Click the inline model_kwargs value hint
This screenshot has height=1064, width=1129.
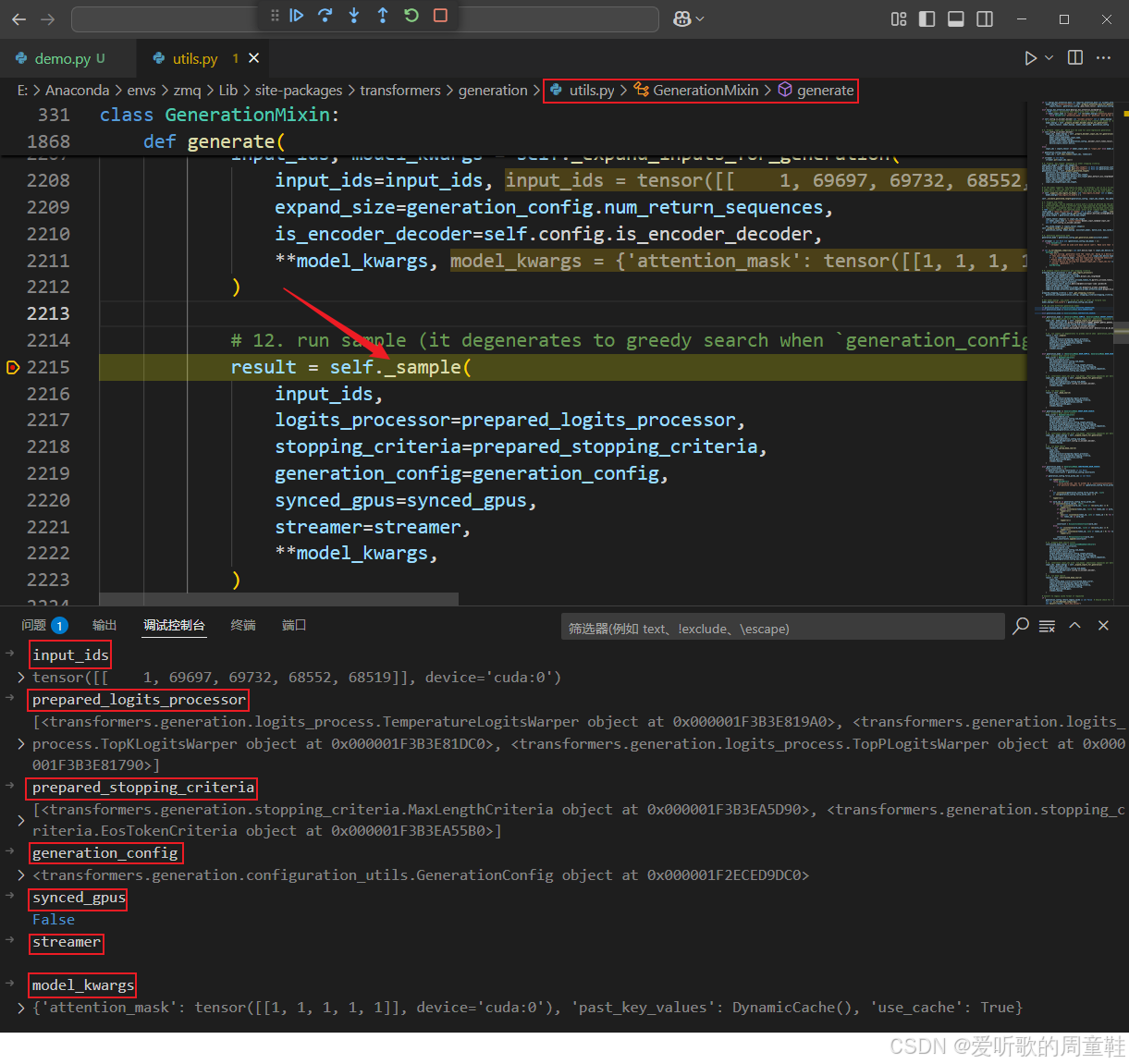click(x=738, y=261)
